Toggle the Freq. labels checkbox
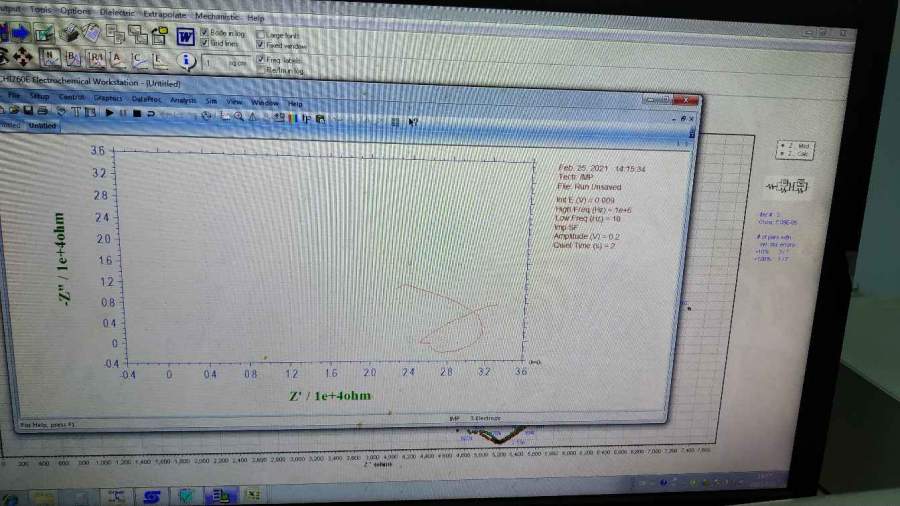 click(261, 59)
